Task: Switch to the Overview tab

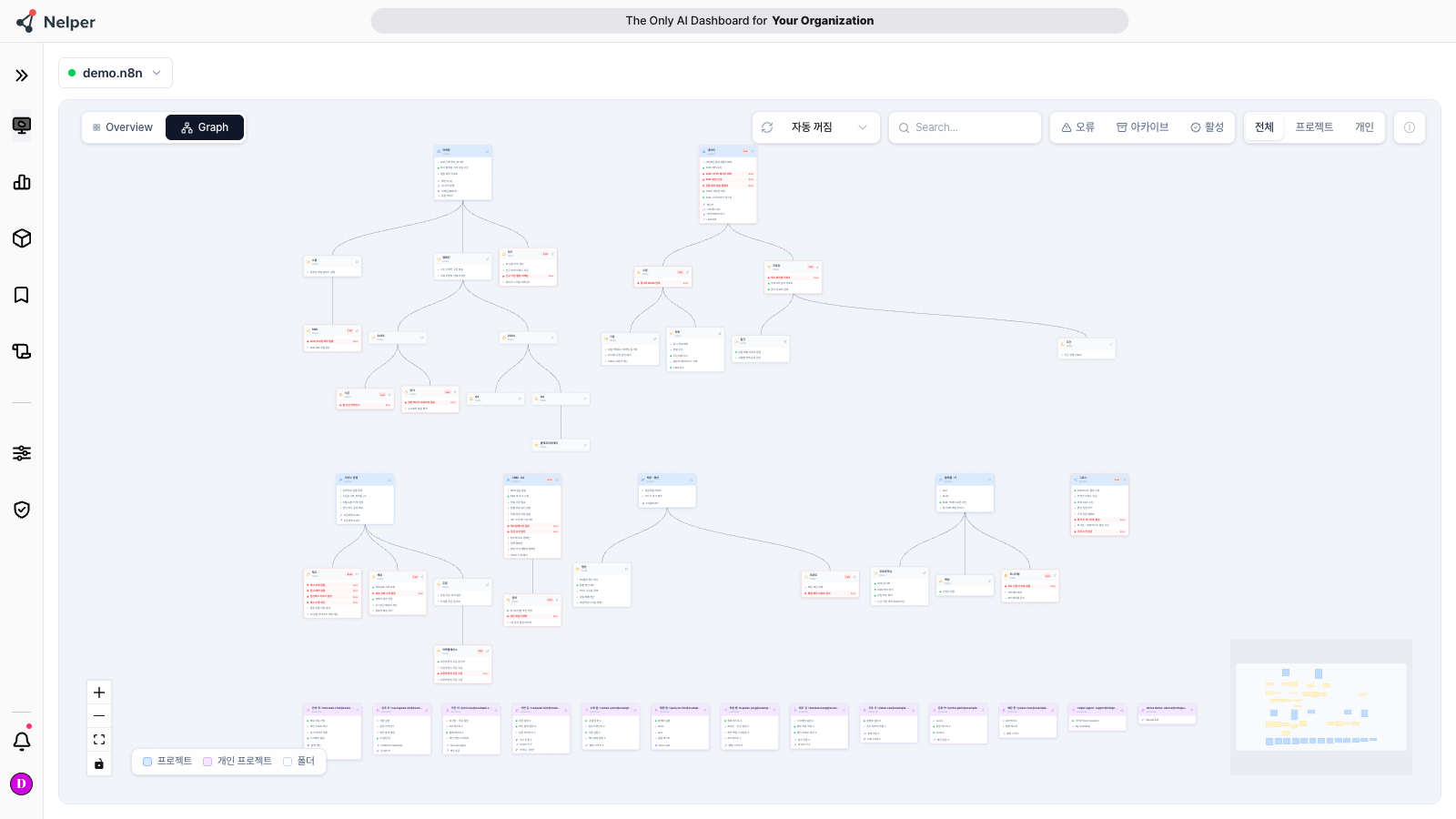Action: point(124,127)
